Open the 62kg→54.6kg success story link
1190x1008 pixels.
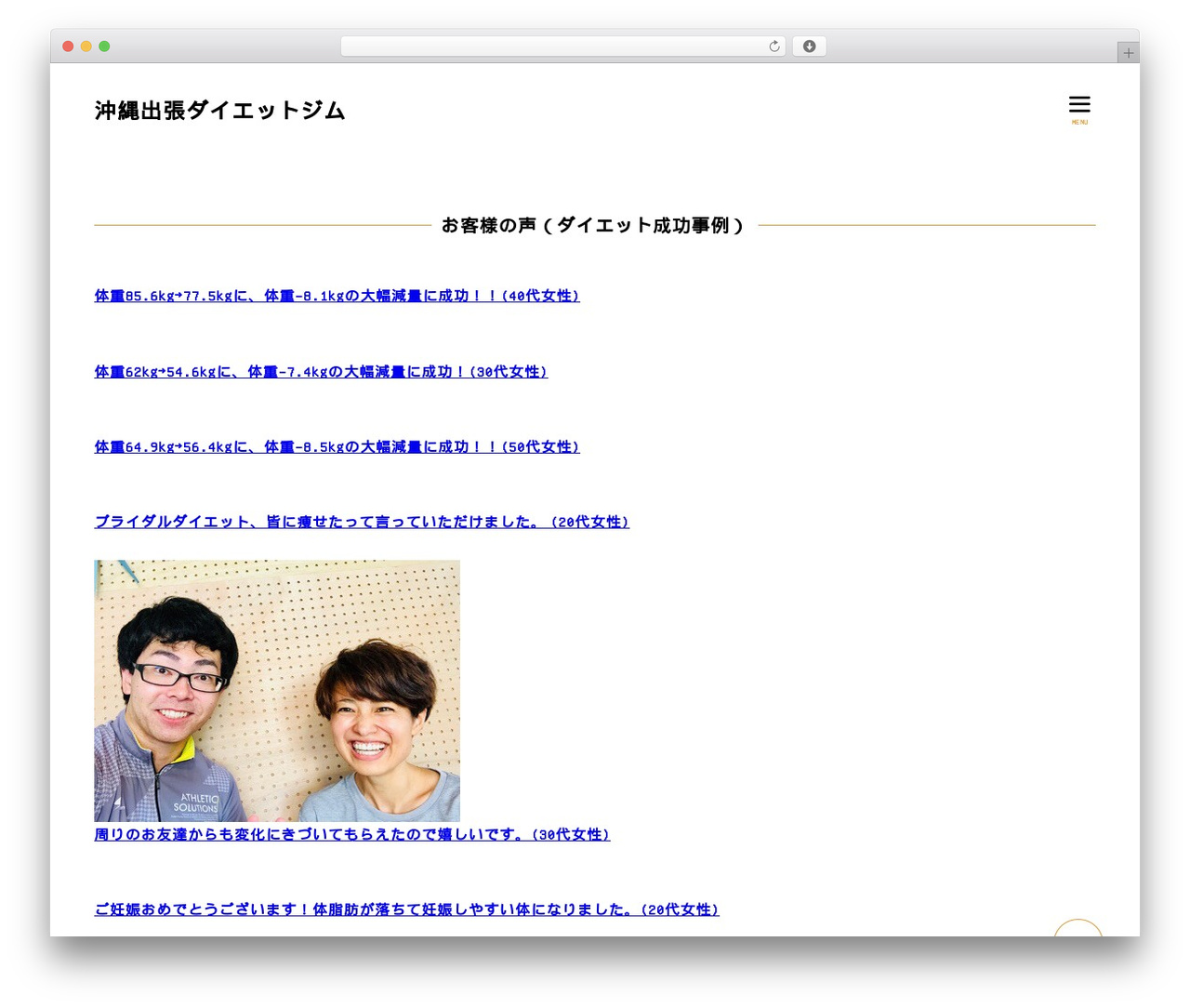(321, 372)
